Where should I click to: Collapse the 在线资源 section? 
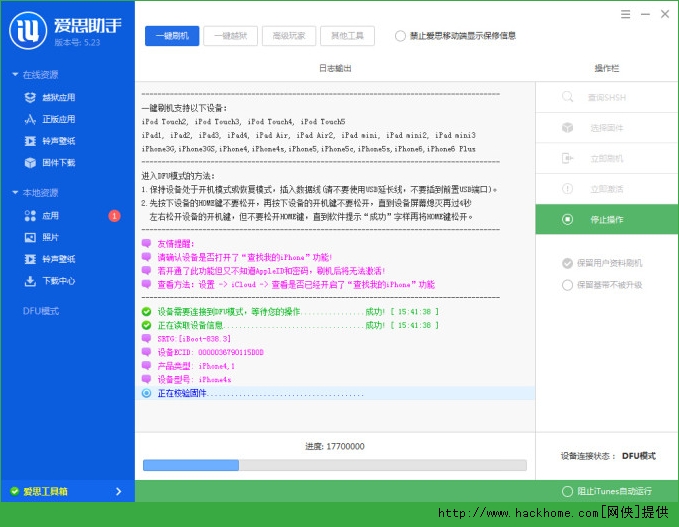pos(14,75)
